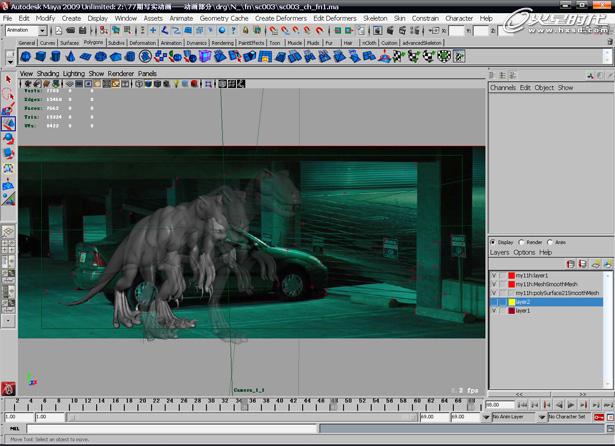Select the Render layer radio button
This screenshot has width=615, height=446.
click(521, 242)
